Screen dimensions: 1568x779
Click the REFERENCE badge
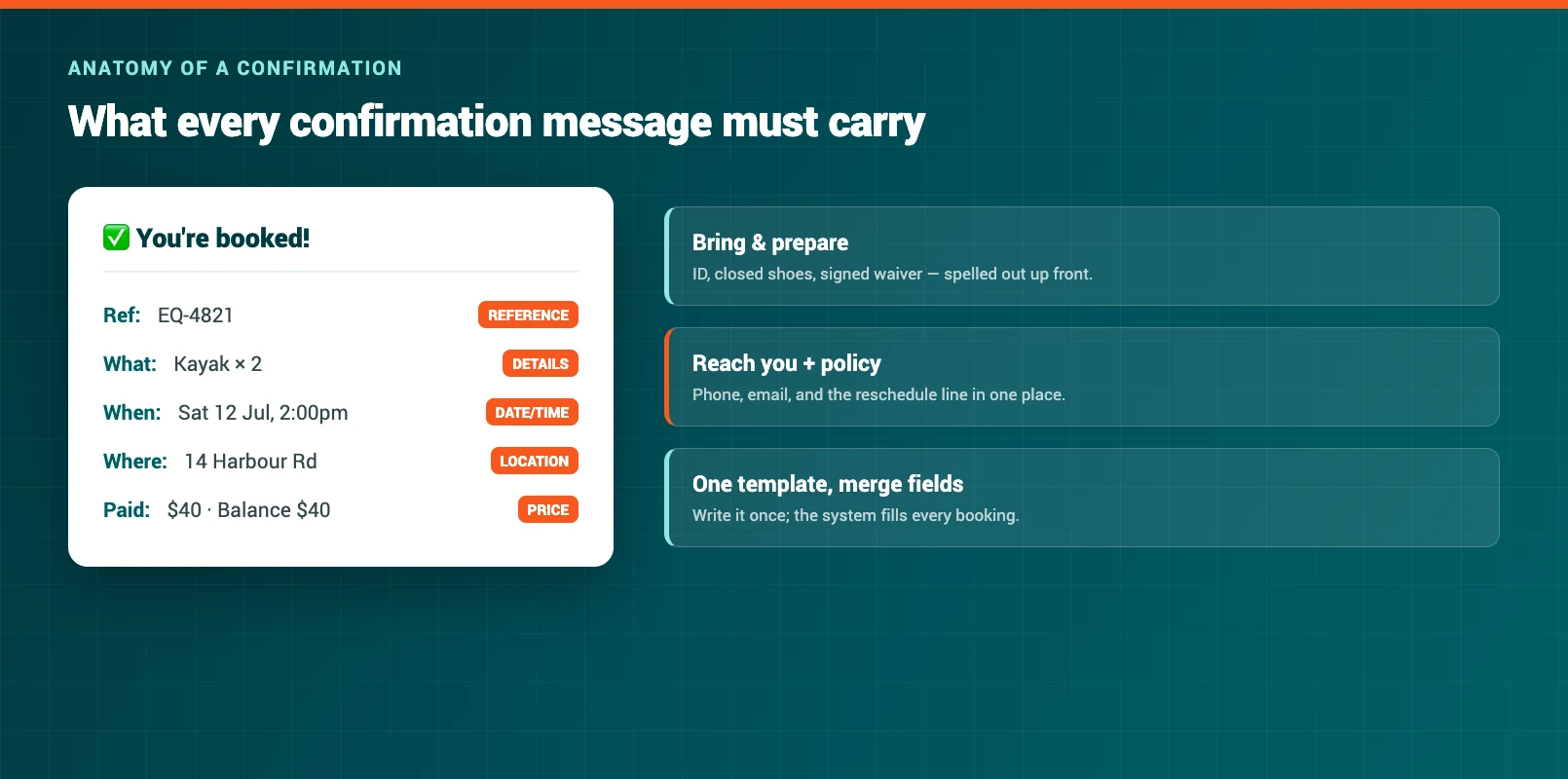tap(528, 315)
